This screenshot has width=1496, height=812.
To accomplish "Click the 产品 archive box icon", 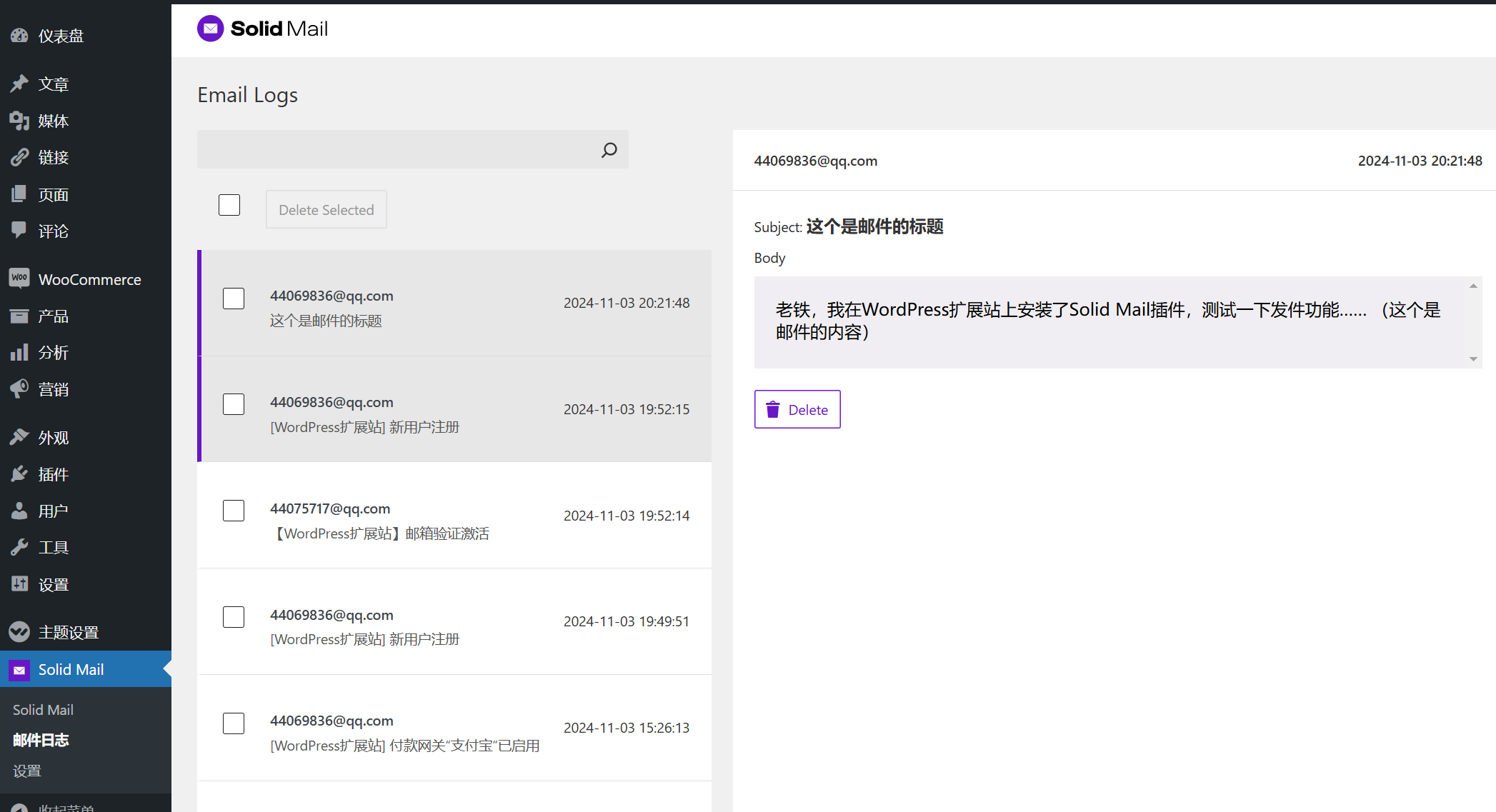I will (19, 316).
